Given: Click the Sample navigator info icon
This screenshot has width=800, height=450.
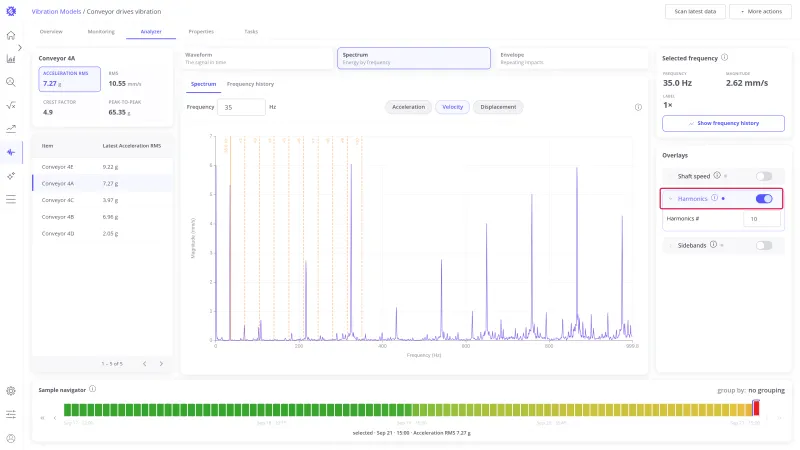Looking at the screenshot, I should tap(92, 389).
